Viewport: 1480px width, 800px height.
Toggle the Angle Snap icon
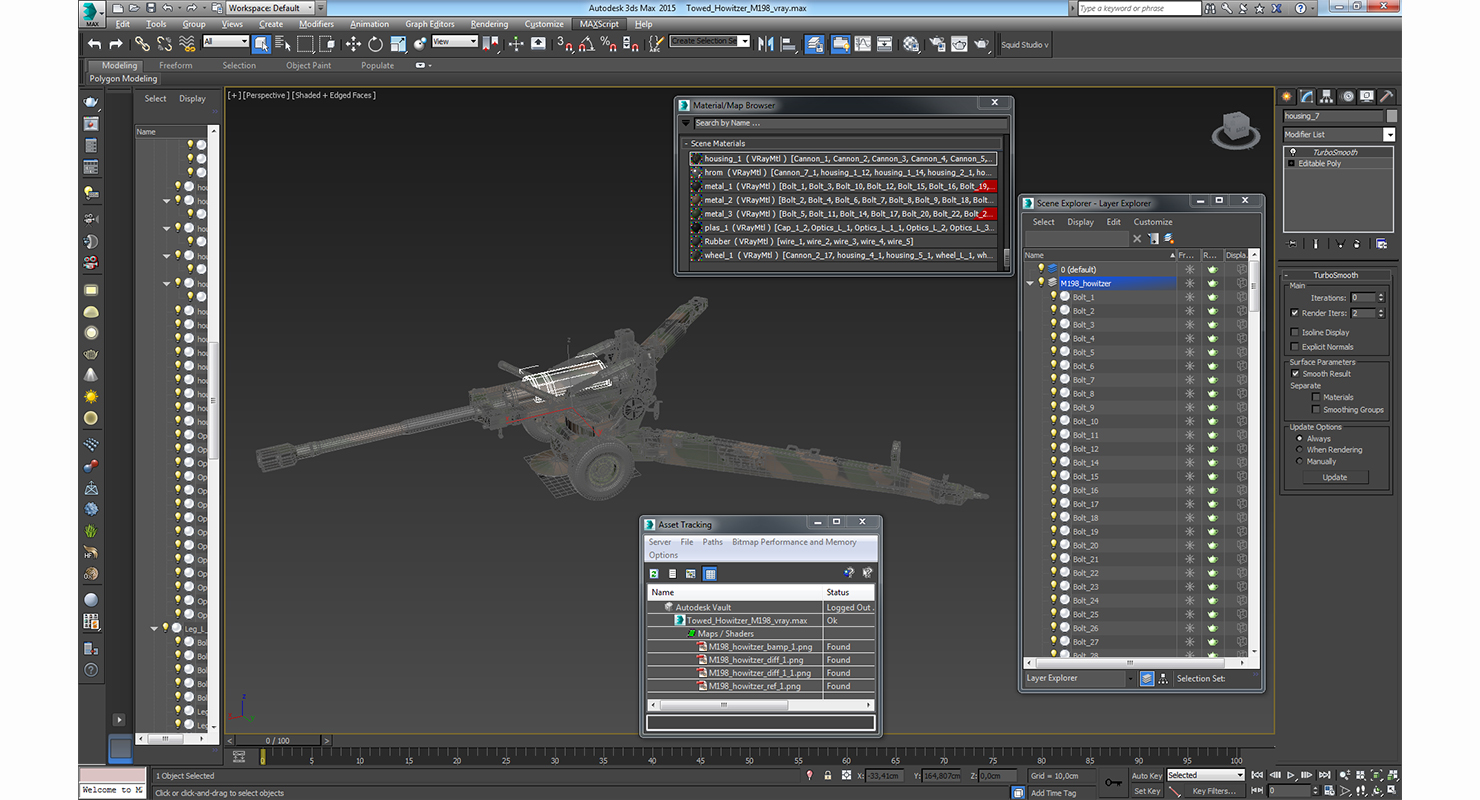(x=587, y=44)
